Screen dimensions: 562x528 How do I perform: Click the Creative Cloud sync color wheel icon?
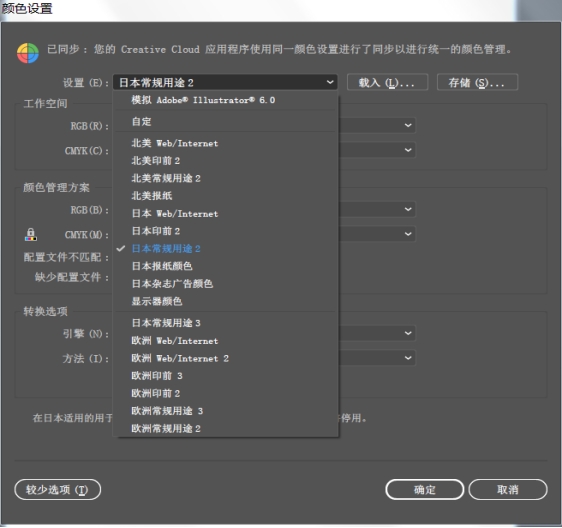pos(28,53)
